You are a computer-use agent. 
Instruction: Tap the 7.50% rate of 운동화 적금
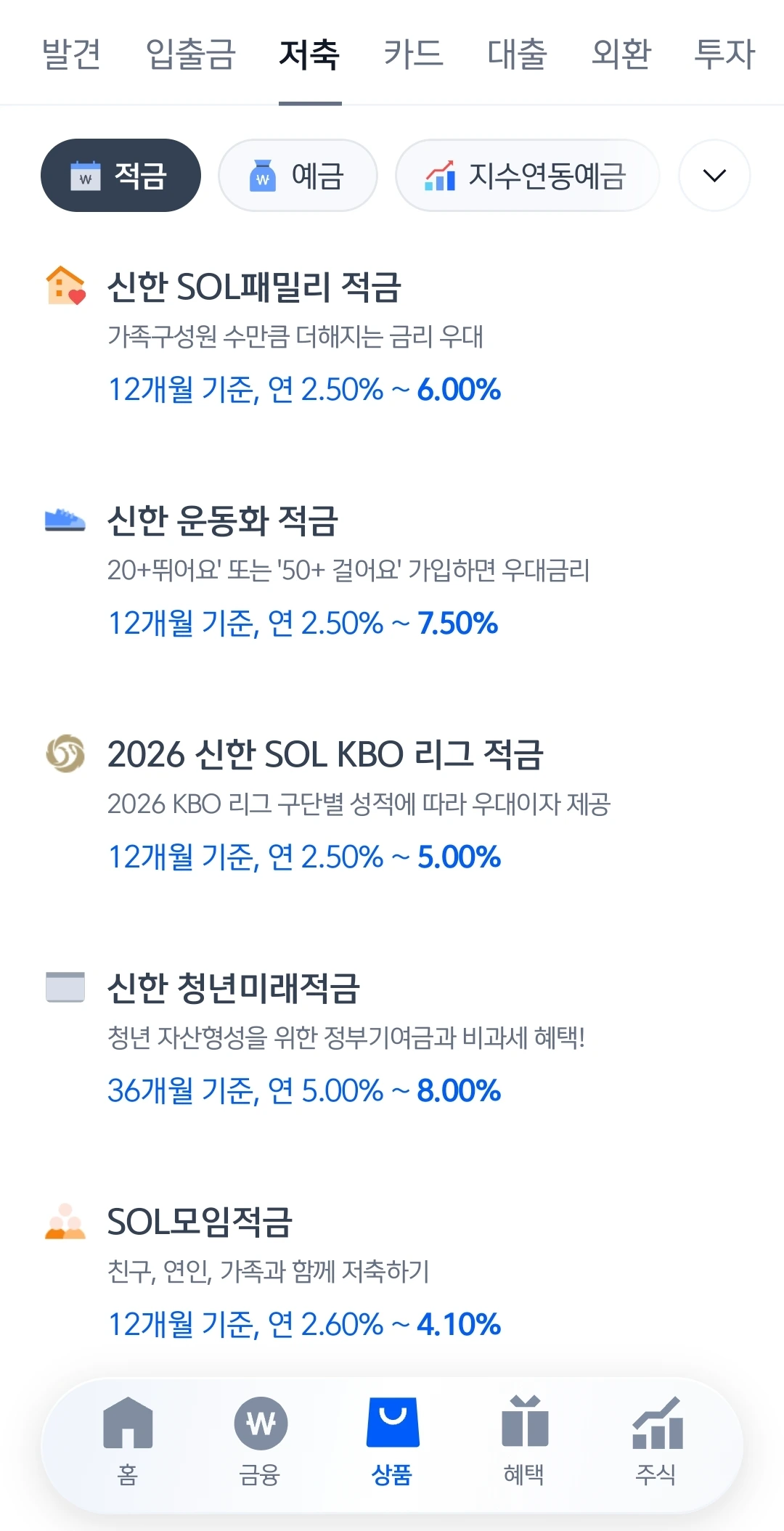[x=457, y=624]
